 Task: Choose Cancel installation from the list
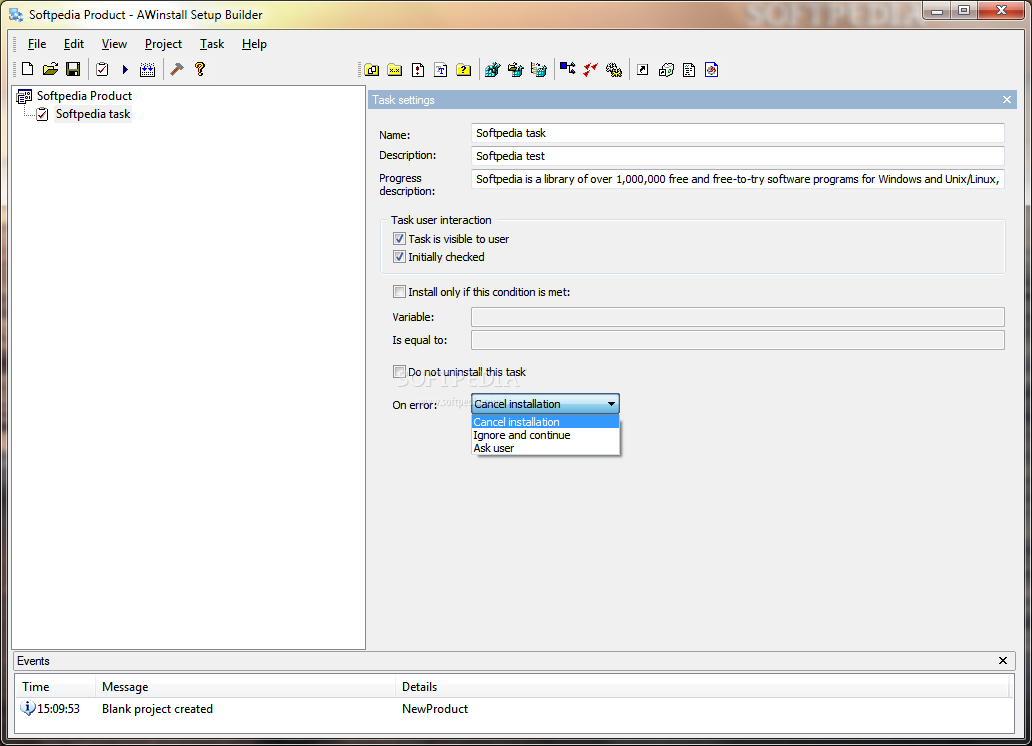click(546, 422)
